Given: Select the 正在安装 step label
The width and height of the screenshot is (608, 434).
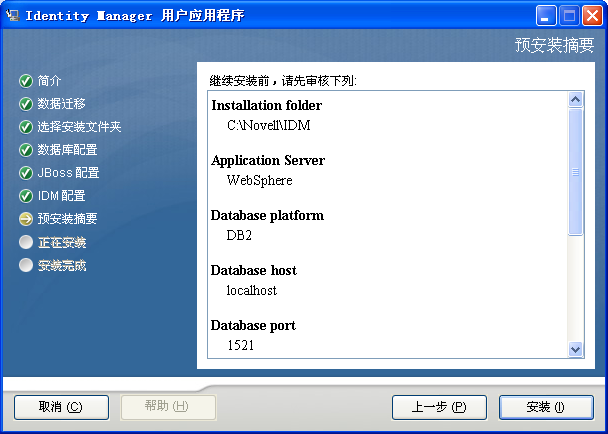Looking at the screenshot, I should click(62, 242).
